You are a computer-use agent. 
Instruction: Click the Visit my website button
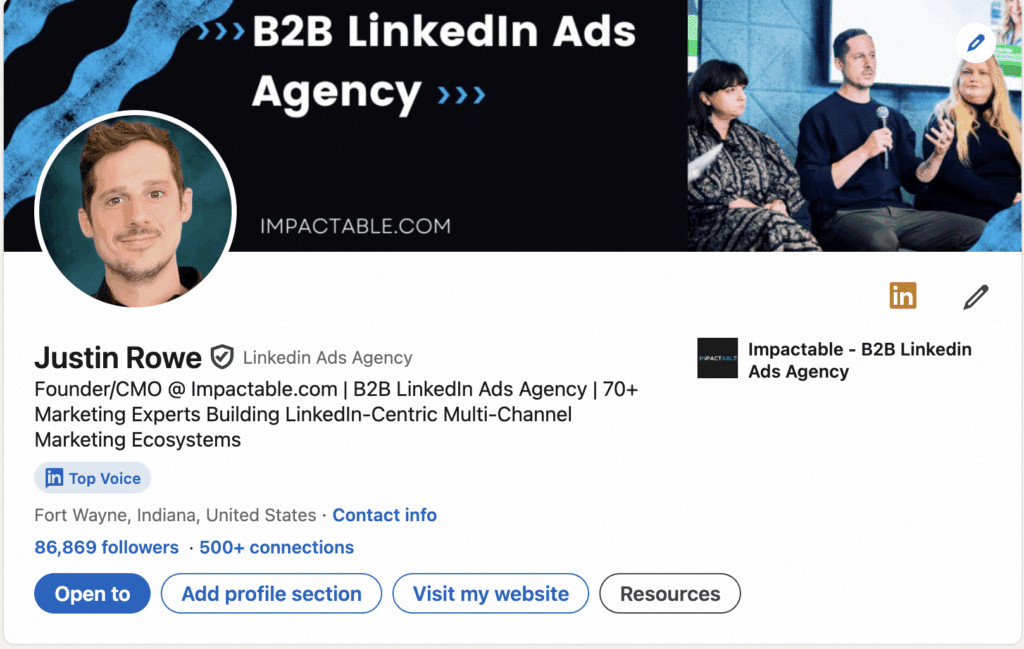point(490,594)
